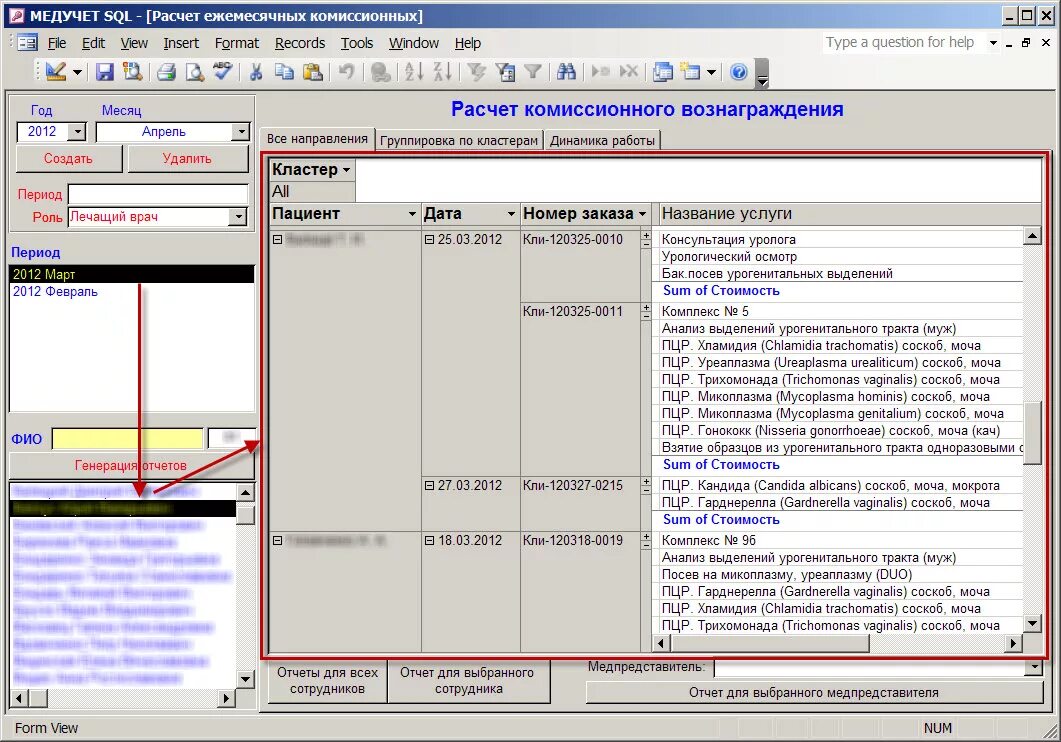The height and width of the screenshot is (742, 1061).
Task: Open the Месяц dropdown showing Апрель
Action: coord(241,131)
